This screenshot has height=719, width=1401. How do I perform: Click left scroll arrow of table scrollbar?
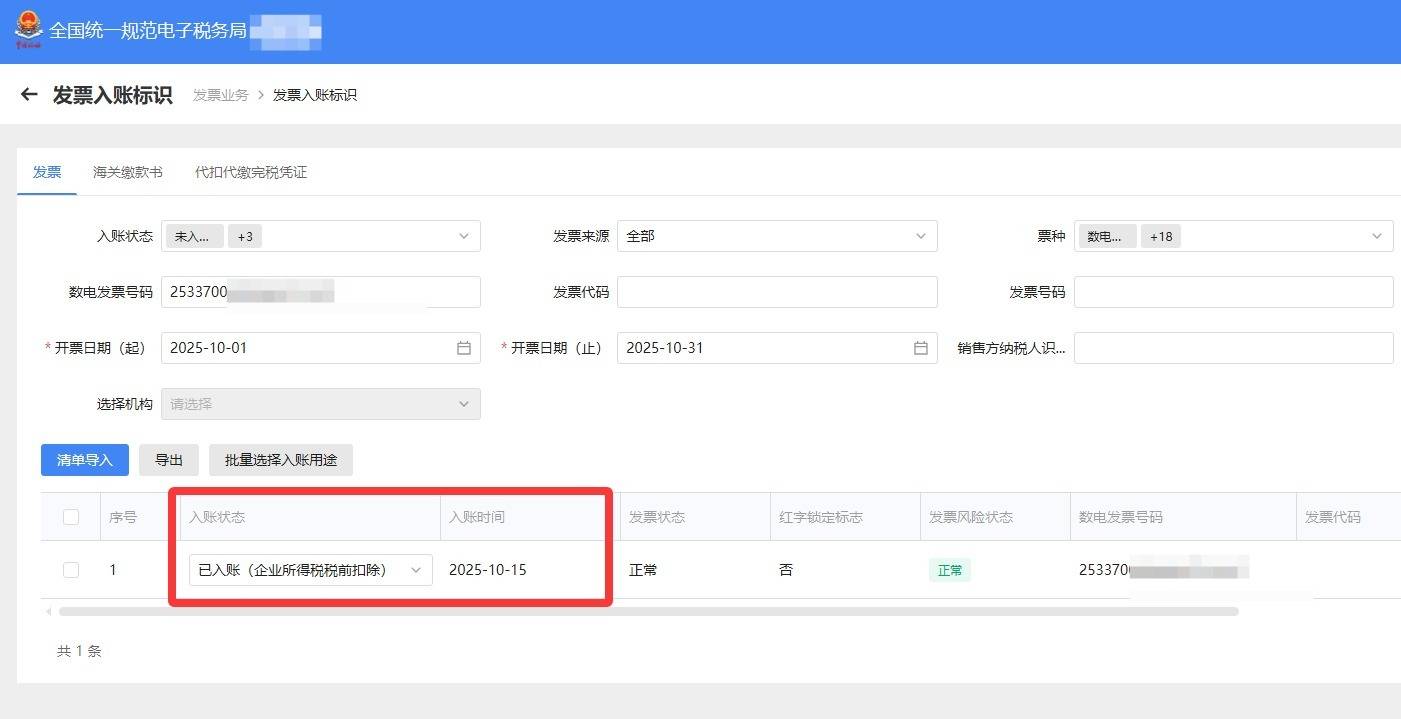[47, 611]
